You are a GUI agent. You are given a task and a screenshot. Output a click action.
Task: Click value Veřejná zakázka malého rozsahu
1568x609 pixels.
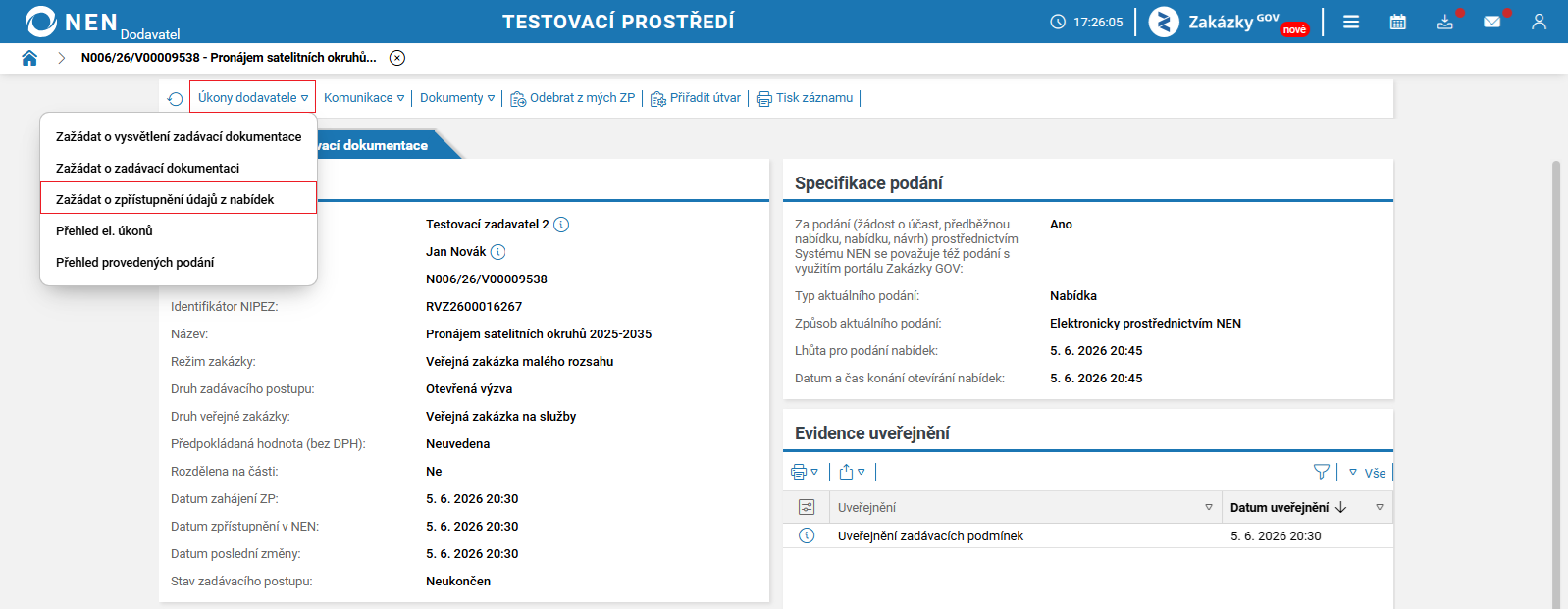pyautogui.click(x=520, y=362)
